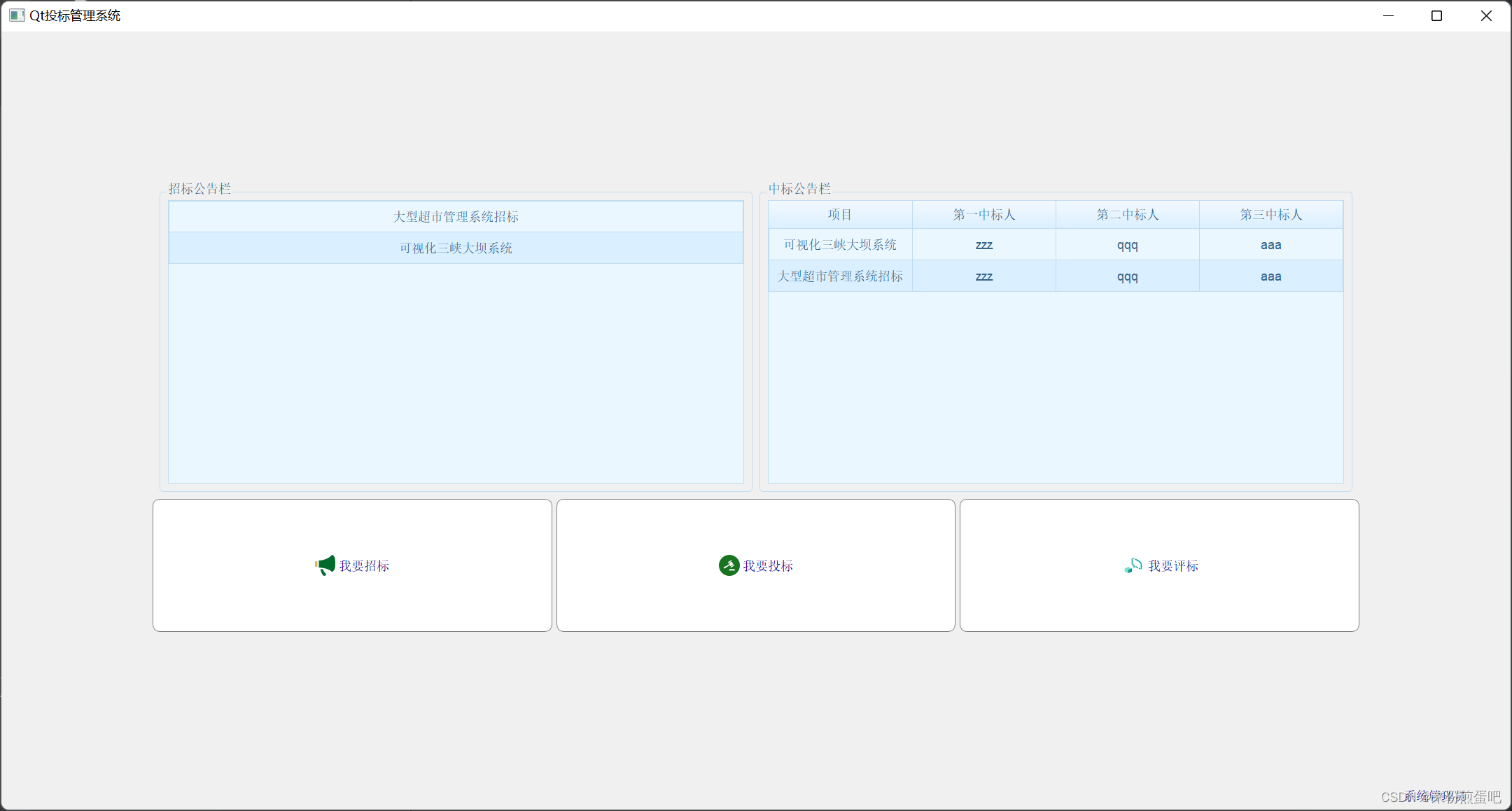Select 可视化三峡大坝系统 in 招标公告栏 list
Image resolution: width=1512 pixels, height=811 pixels.
click(456, 248)
